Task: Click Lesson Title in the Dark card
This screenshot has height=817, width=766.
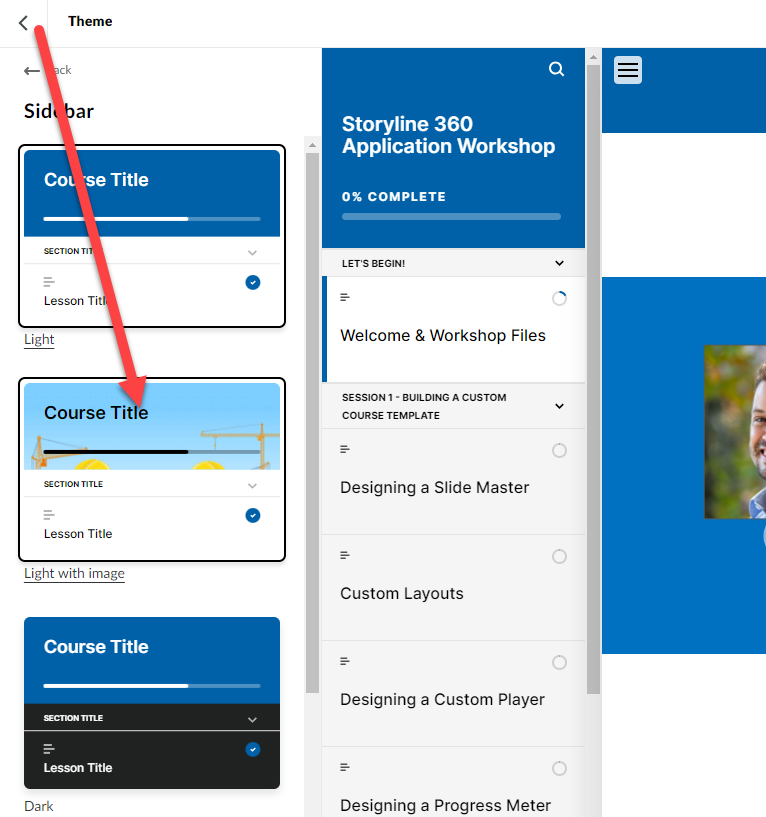Action: [78, 768]
